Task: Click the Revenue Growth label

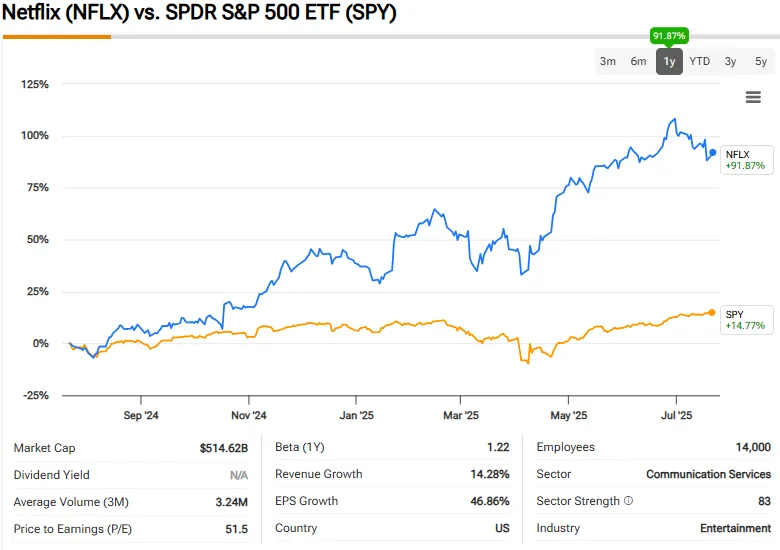Action: [318, 474]
